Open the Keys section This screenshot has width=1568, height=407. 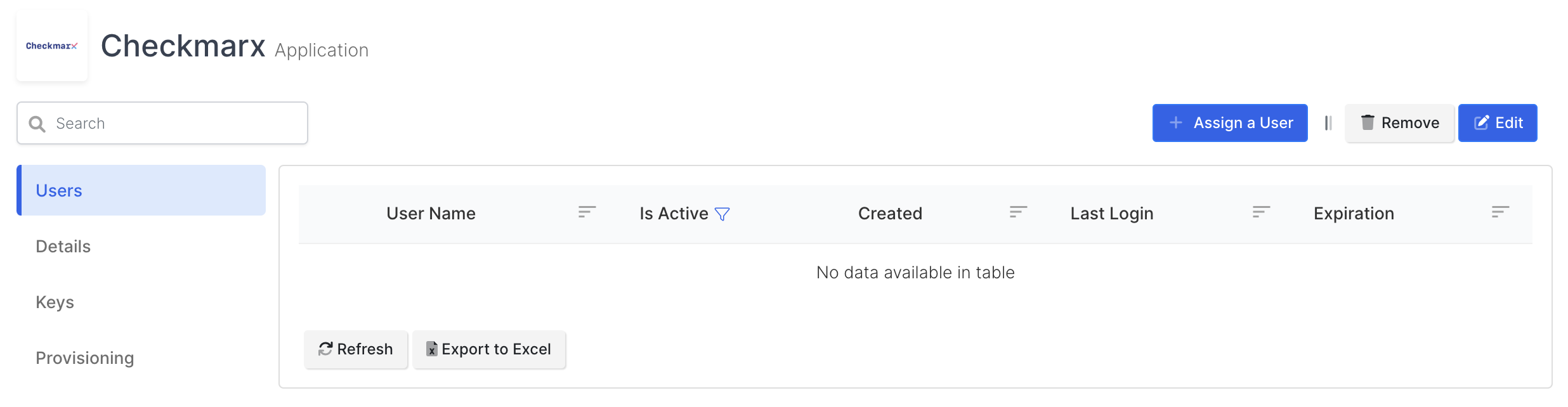coord(55,302)
